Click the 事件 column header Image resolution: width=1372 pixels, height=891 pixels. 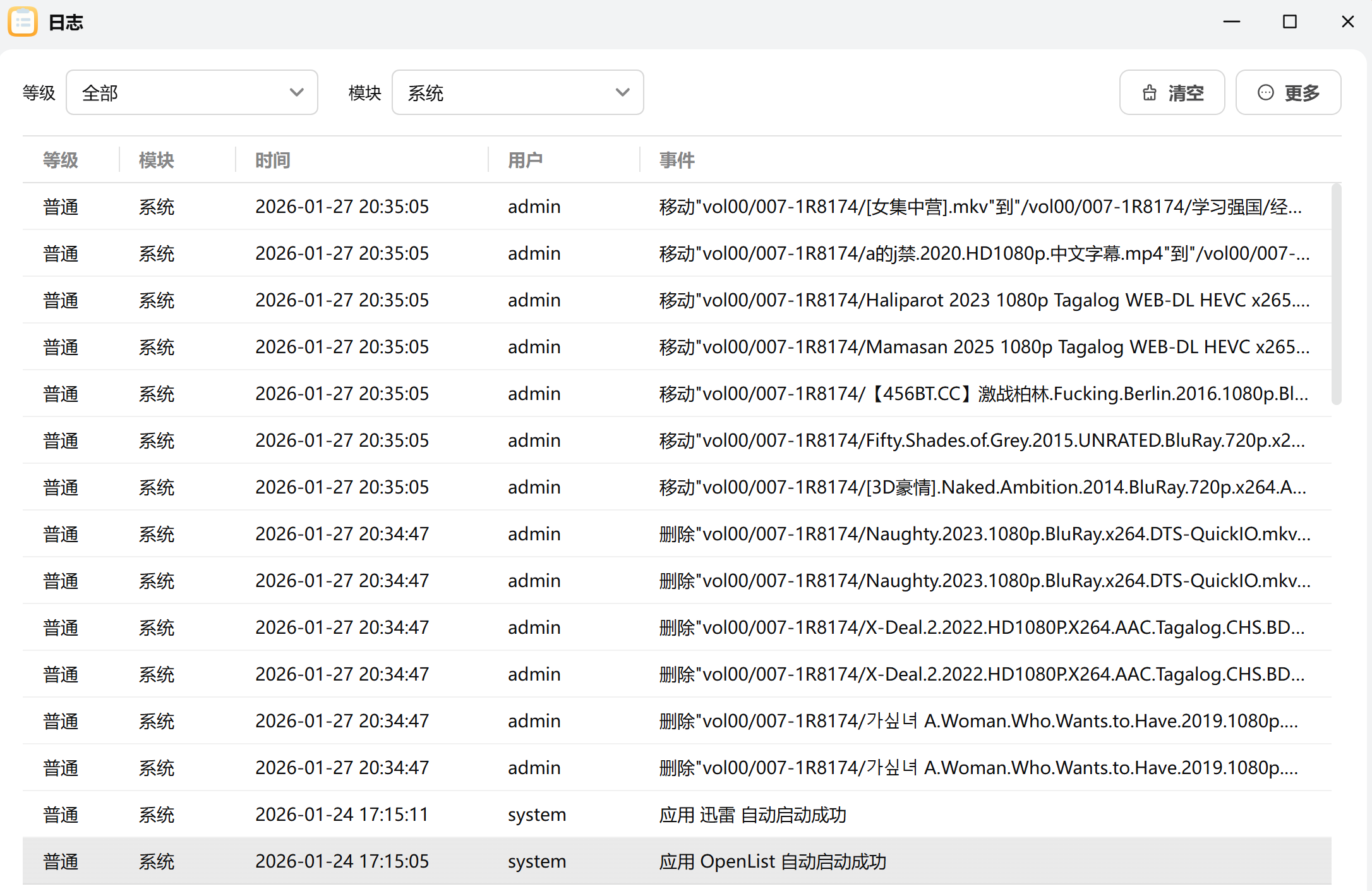click(x=677, y=160)
